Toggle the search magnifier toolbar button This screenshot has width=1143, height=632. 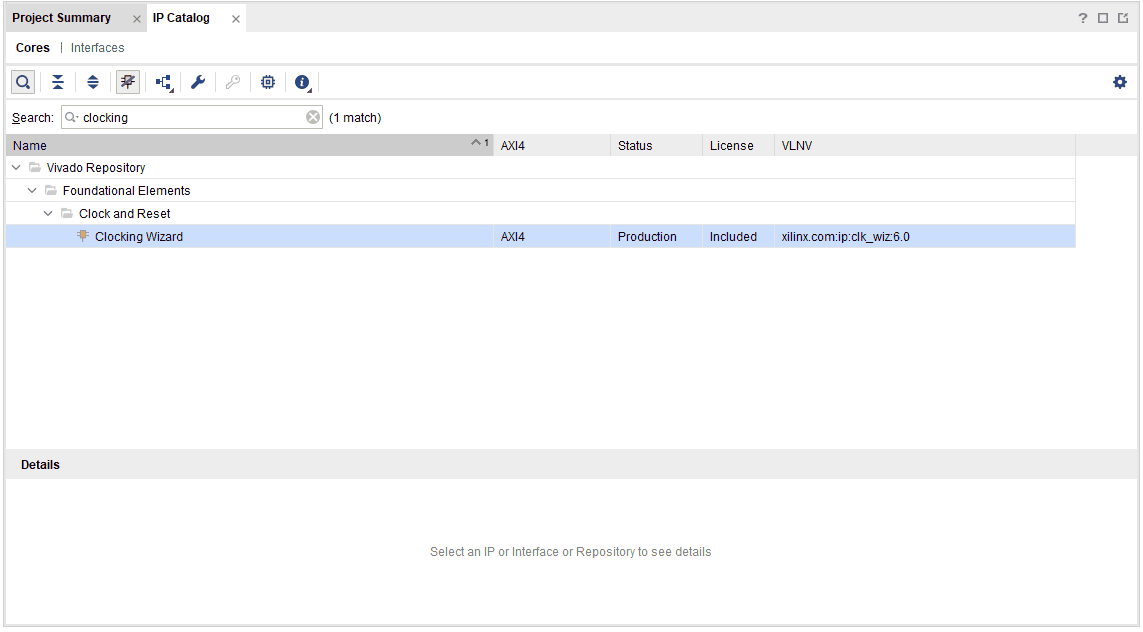(23, 82)
